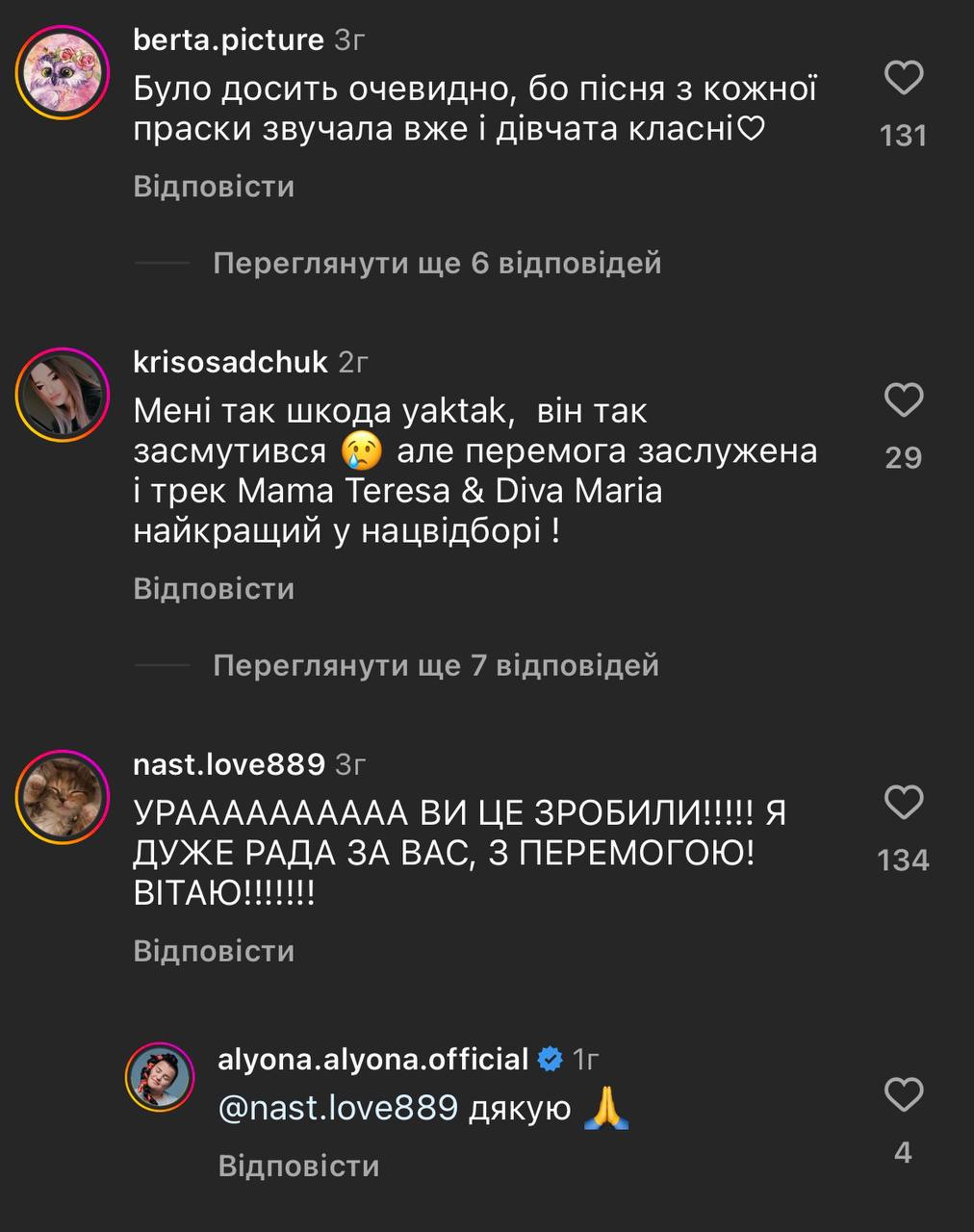Open berta.picture's owl profile picture
This screenshot has width=974, height=1232.
(x=62, y=73)
